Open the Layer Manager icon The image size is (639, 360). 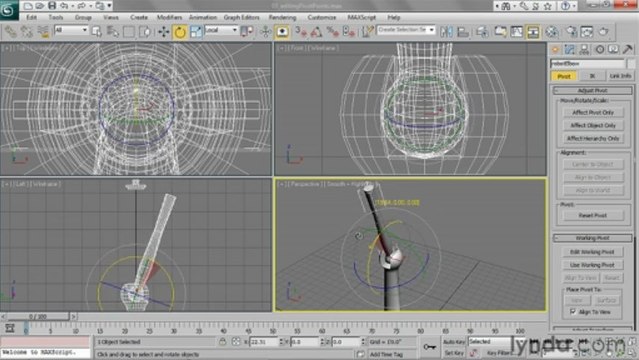(482, 31)
